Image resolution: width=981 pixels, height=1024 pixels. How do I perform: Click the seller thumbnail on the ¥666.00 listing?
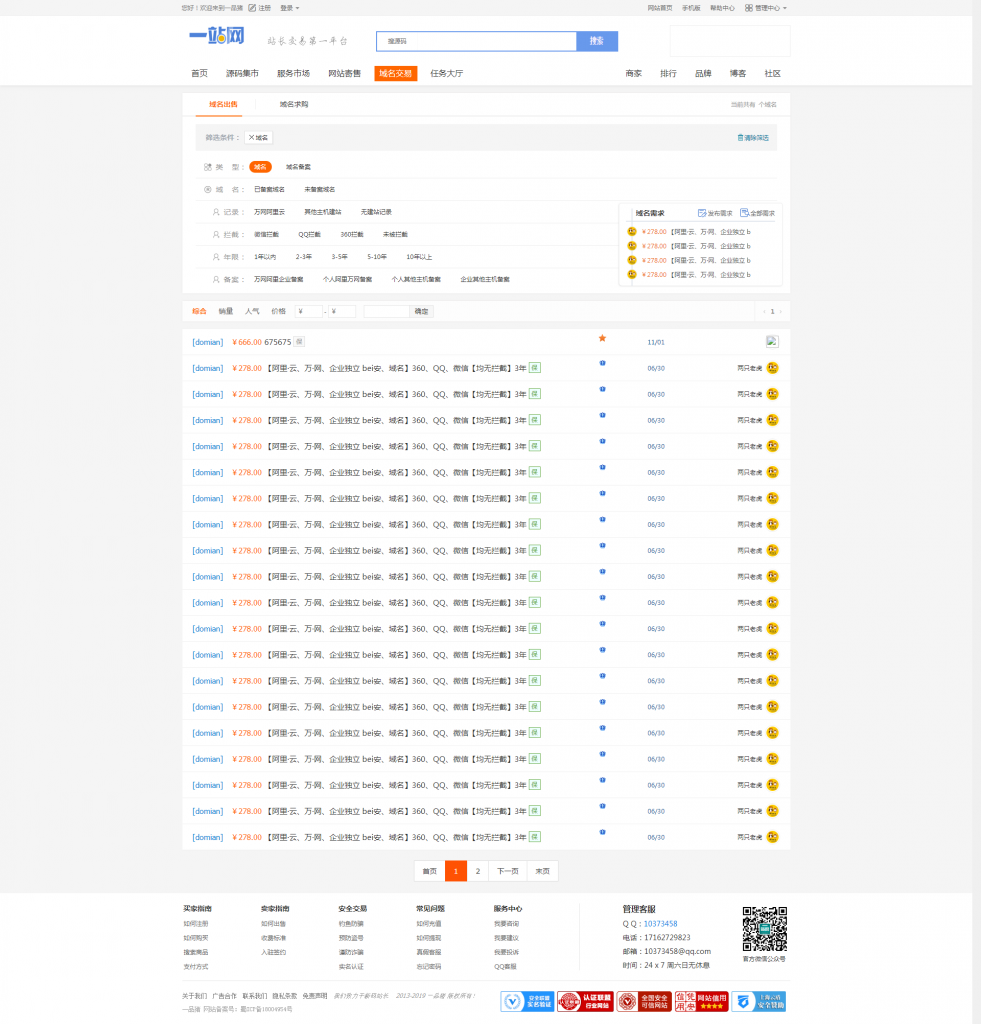(772, 342)
